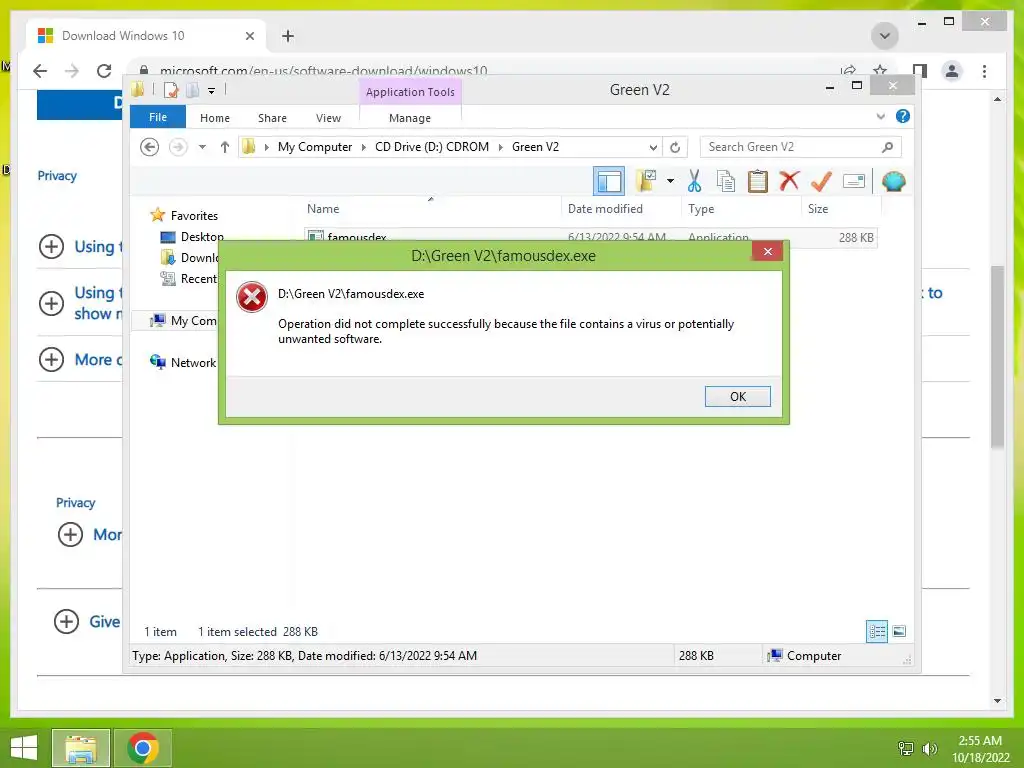Open Chrome three-dot menu

984,71
